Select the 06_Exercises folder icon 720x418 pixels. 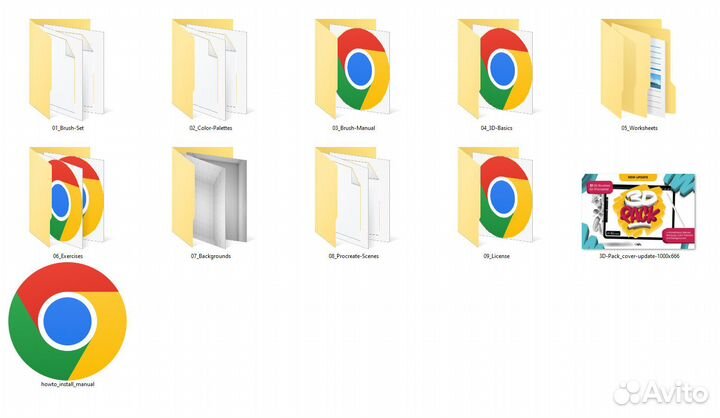pyautogui.click(x=67, y=198)
